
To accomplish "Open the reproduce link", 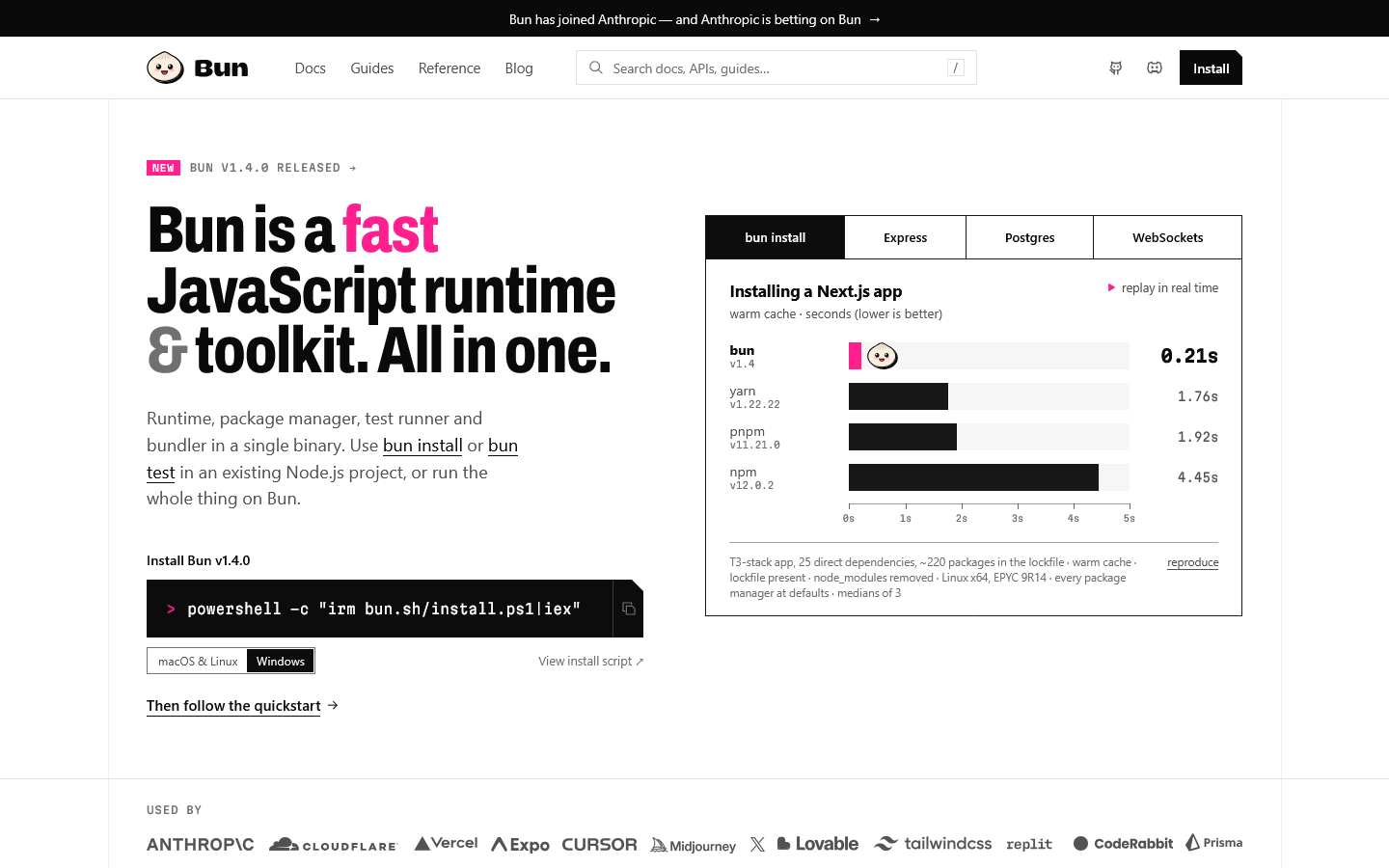I will (x=1192, y=562).
